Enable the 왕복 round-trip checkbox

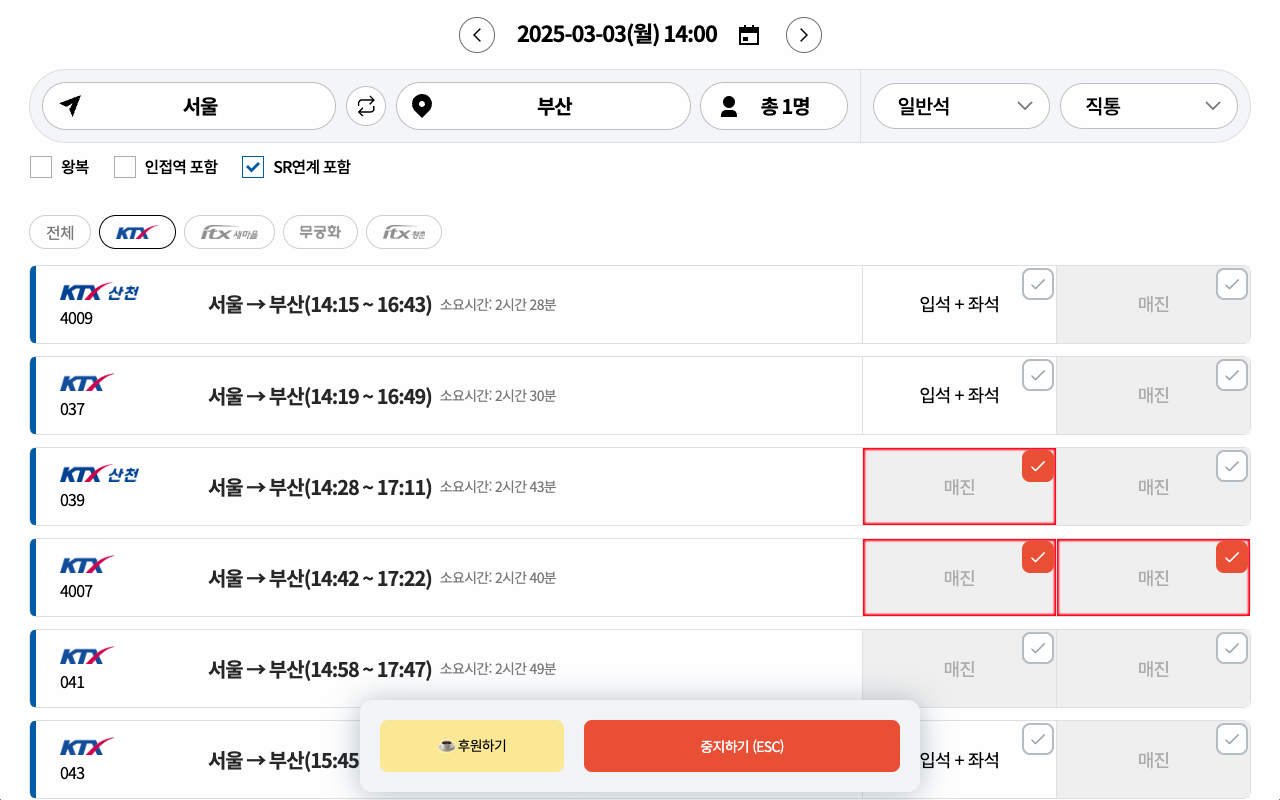click(41, 167)
